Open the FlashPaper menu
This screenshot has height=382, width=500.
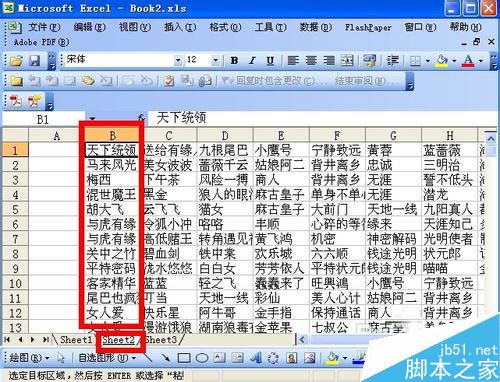pos(368,27)
